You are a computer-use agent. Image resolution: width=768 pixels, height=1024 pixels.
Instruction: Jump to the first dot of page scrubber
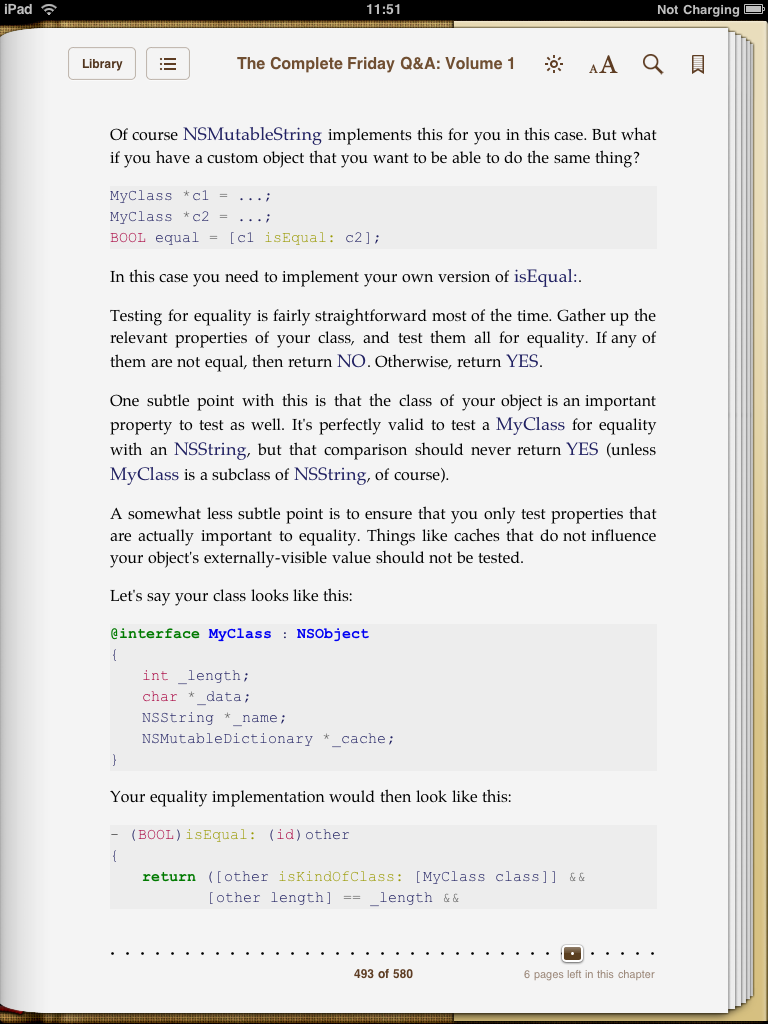[113, 954]
